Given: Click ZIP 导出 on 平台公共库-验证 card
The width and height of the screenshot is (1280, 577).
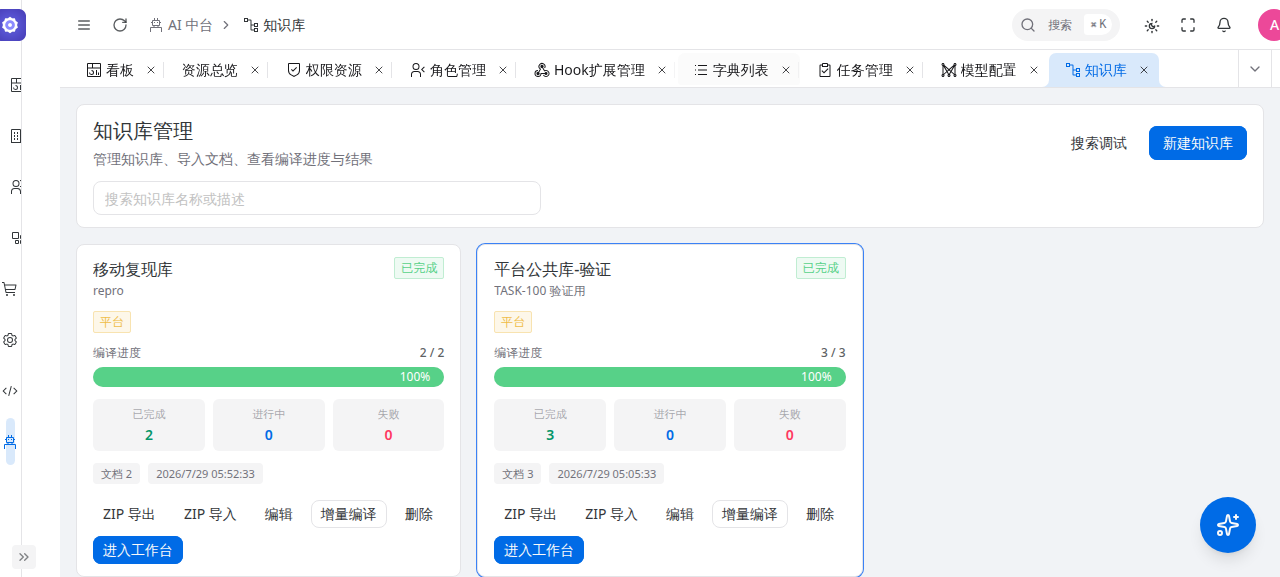Looking at the screenshot, I should [530, 514].
